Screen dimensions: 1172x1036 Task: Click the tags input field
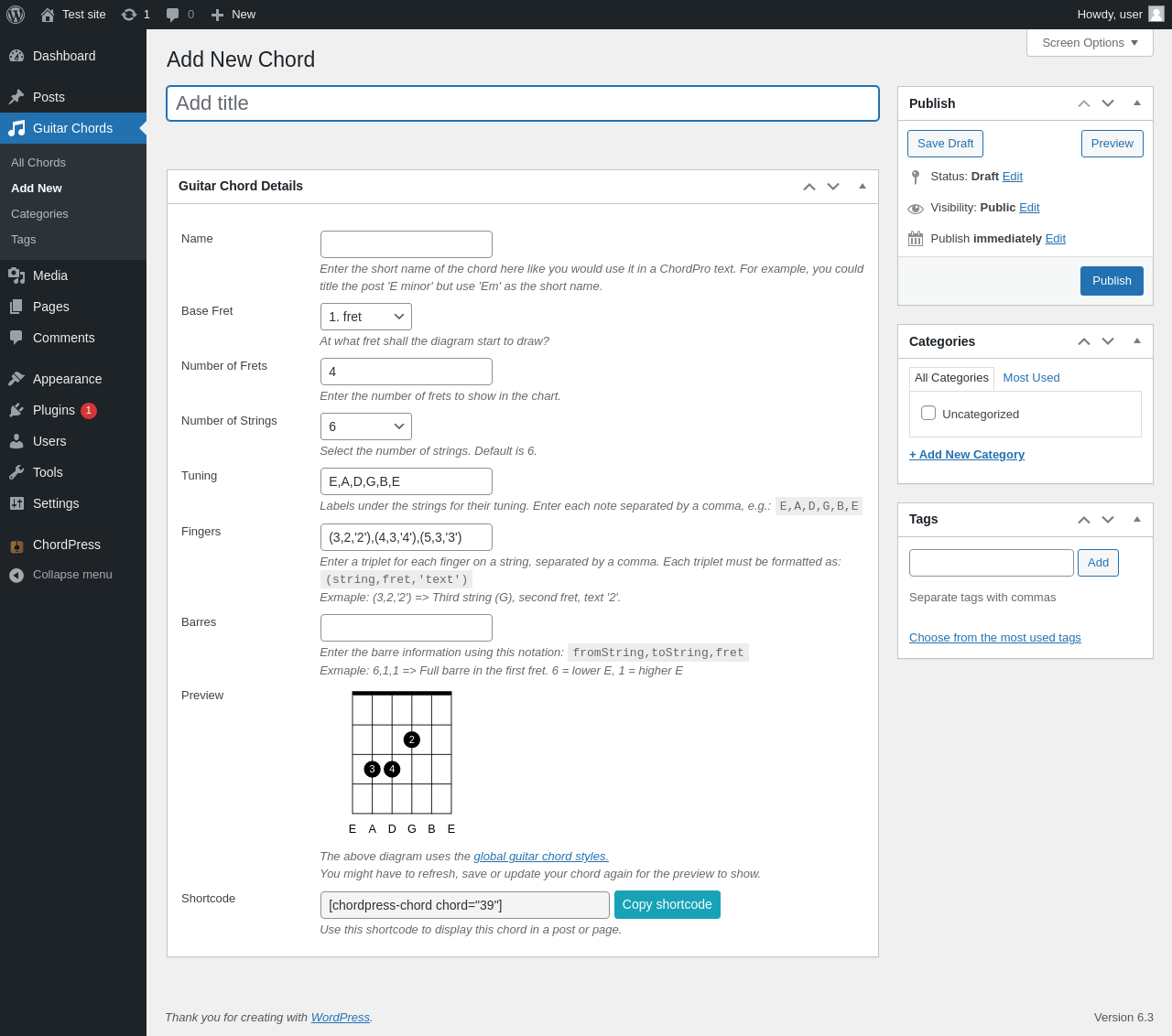point(992,563)
